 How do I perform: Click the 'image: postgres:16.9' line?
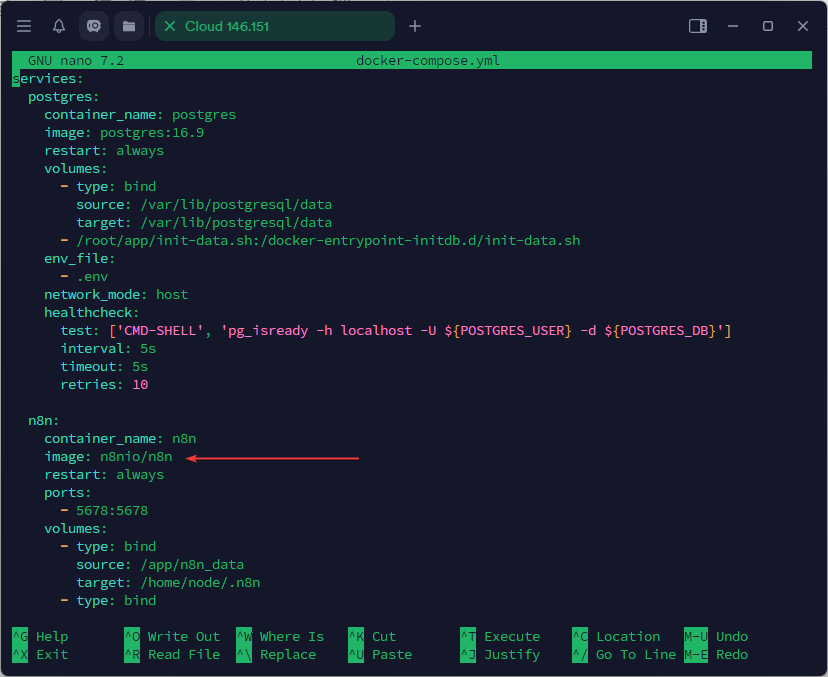tap(124, 133)
